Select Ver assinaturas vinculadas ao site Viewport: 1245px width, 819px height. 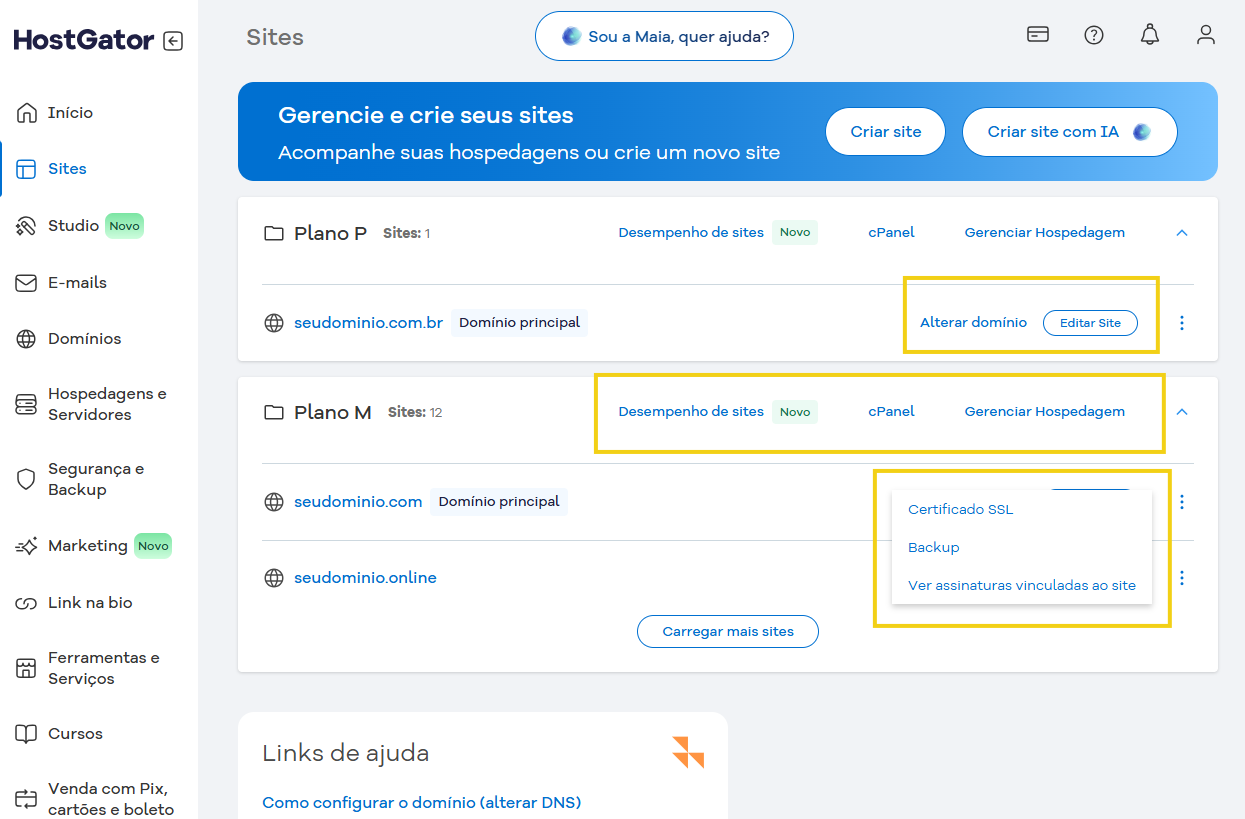point(1022,585)
